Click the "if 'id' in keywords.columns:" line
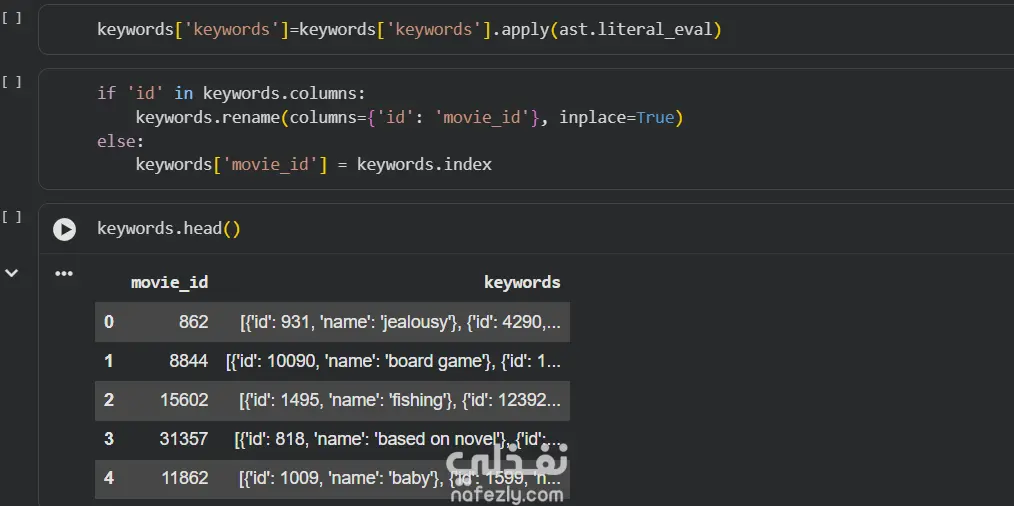This screenshot has height=506, width=1014. tap(232, 94)
